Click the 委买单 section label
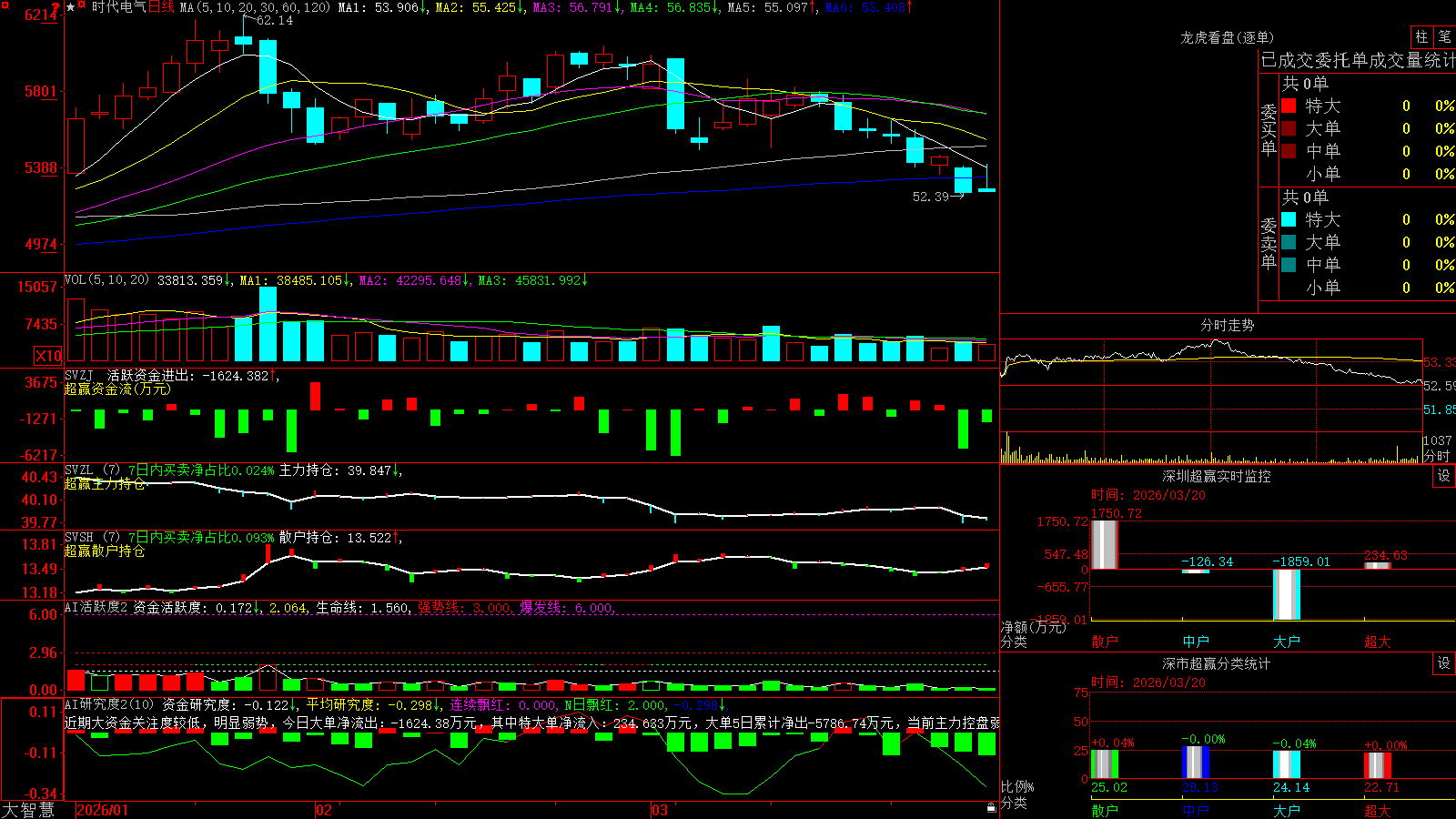The width and height of the screenshot is (1456, 819). 1269,130
